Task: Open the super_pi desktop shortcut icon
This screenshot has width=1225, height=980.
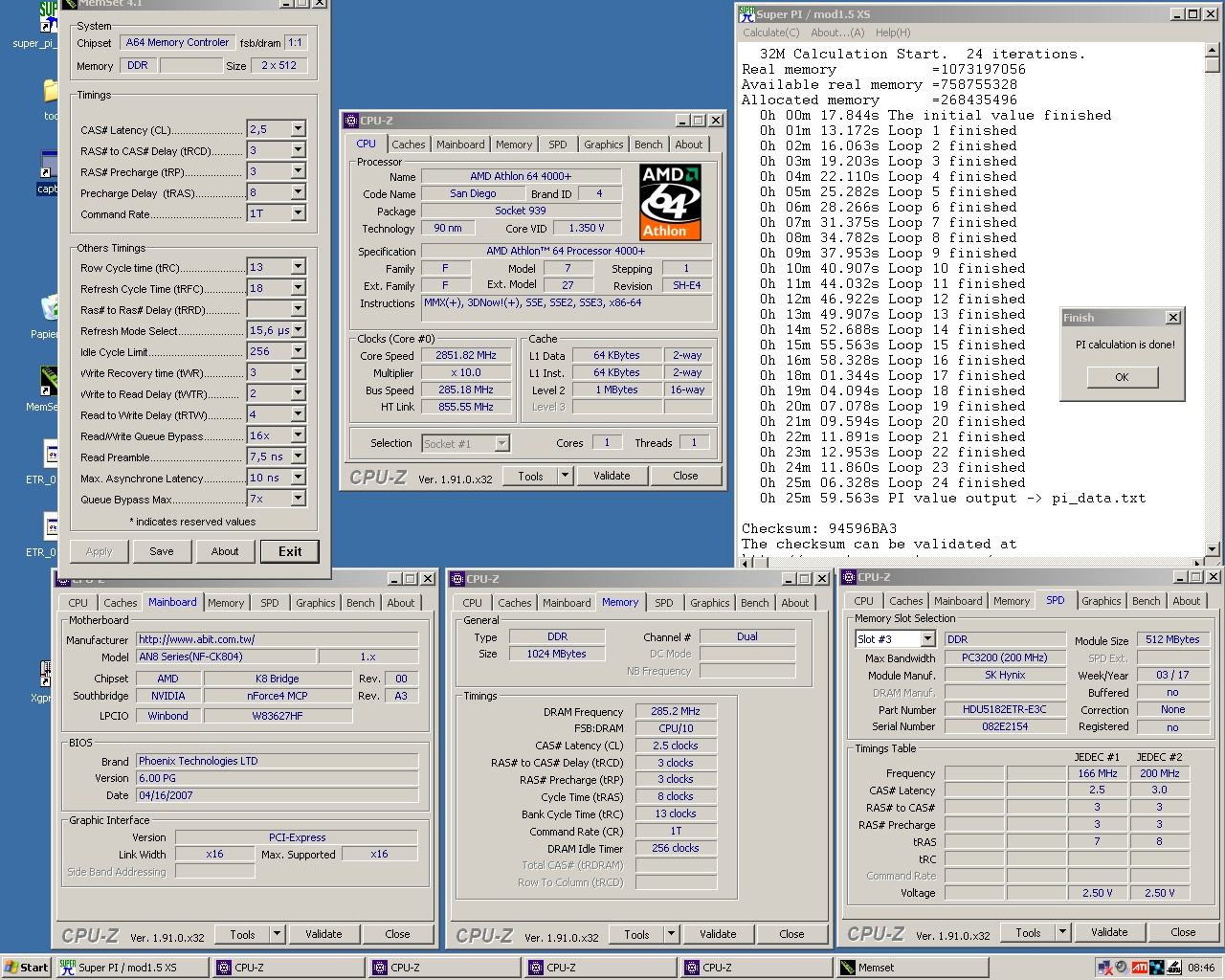Action: [48, 16]
